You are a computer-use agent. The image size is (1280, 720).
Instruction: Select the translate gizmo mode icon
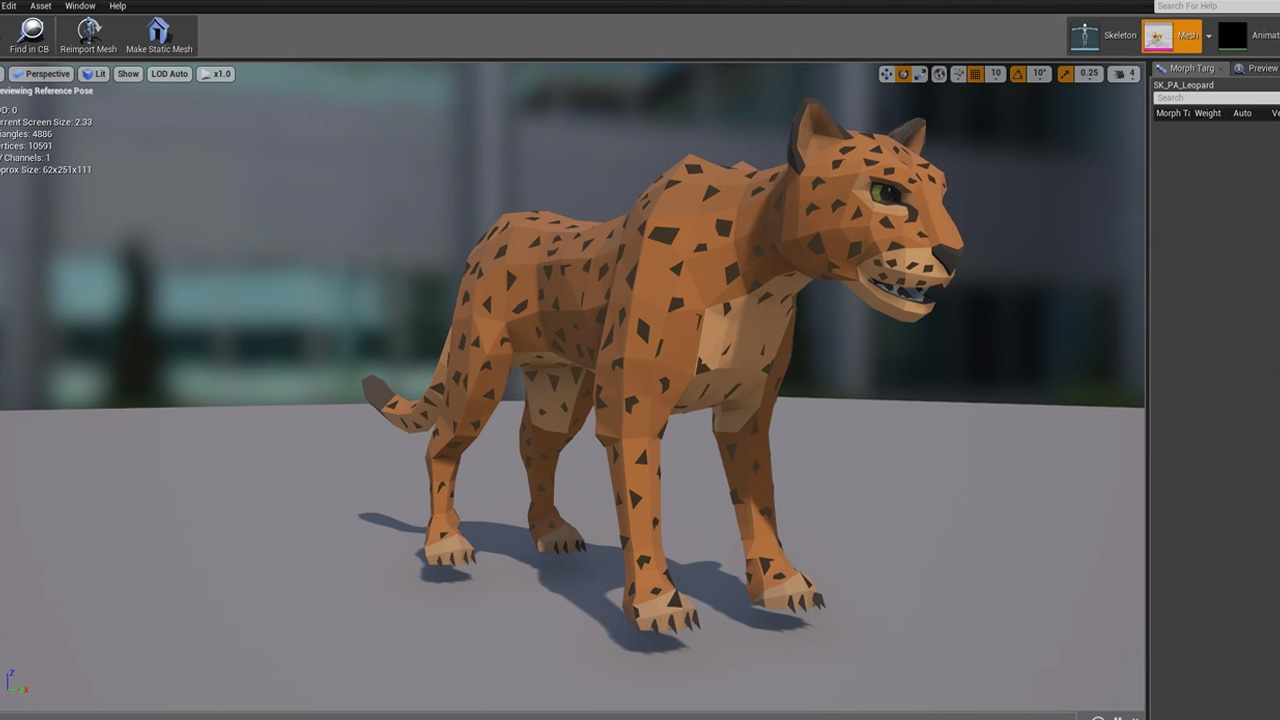point(886,74)
